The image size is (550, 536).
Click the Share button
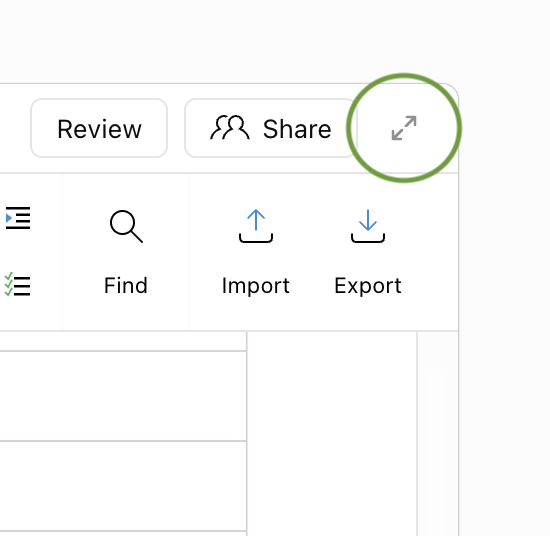tap(270, 128)
